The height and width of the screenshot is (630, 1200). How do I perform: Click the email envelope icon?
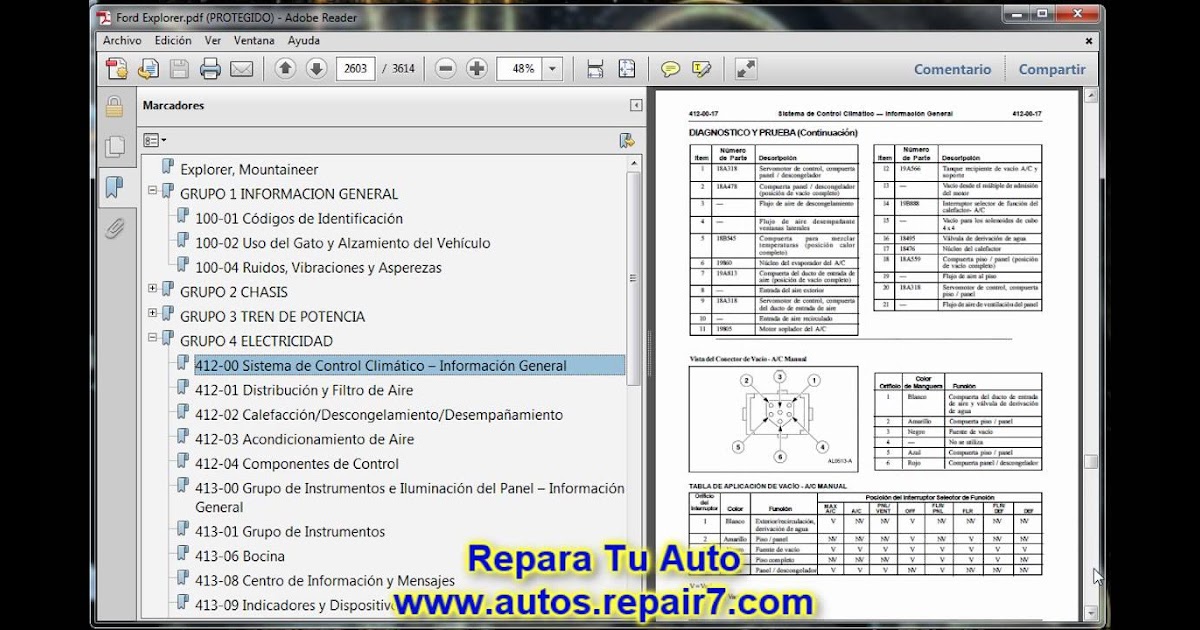(x=241, y=69)
